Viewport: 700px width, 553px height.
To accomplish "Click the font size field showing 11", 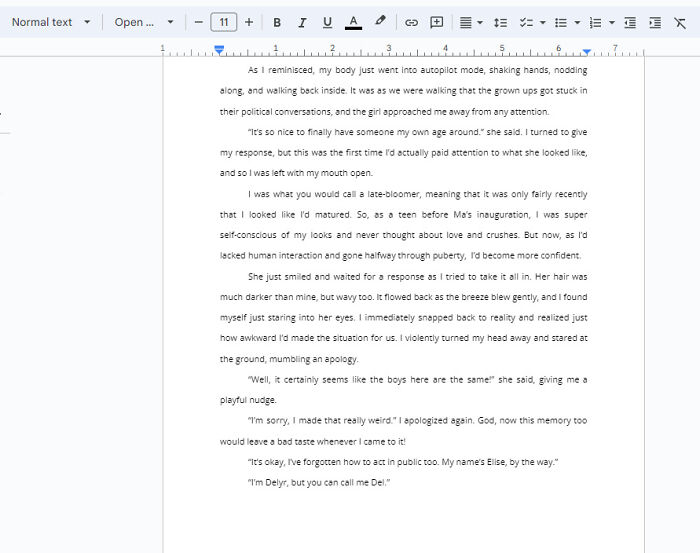I will pyautogui.click(x=224, y=22).
